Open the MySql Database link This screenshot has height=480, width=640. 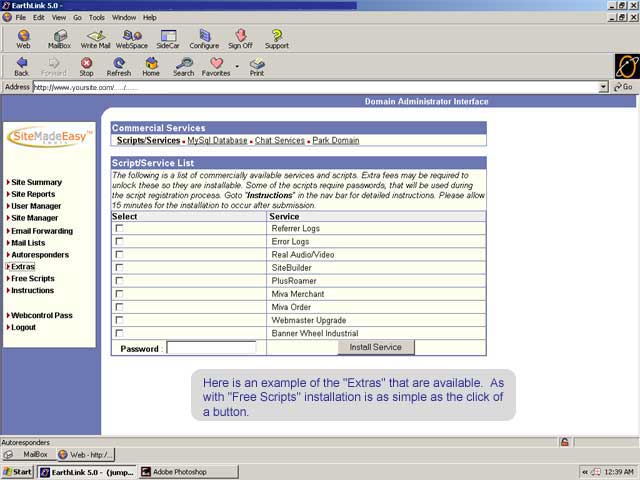pos(217,141)
